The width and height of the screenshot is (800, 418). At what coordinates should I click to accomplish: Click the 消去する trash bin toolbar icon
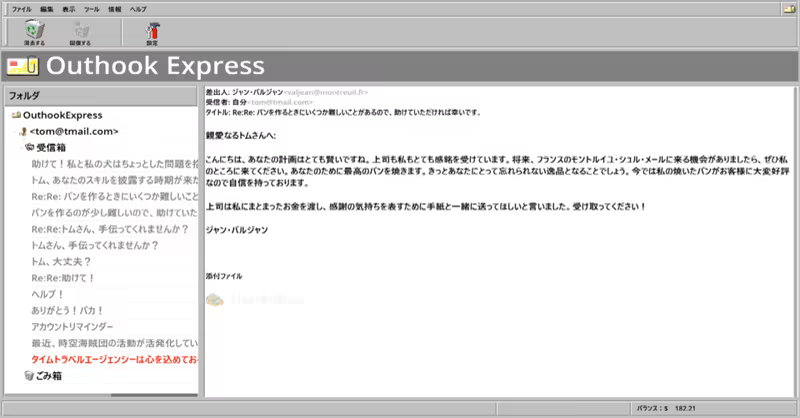pos(34,31)
